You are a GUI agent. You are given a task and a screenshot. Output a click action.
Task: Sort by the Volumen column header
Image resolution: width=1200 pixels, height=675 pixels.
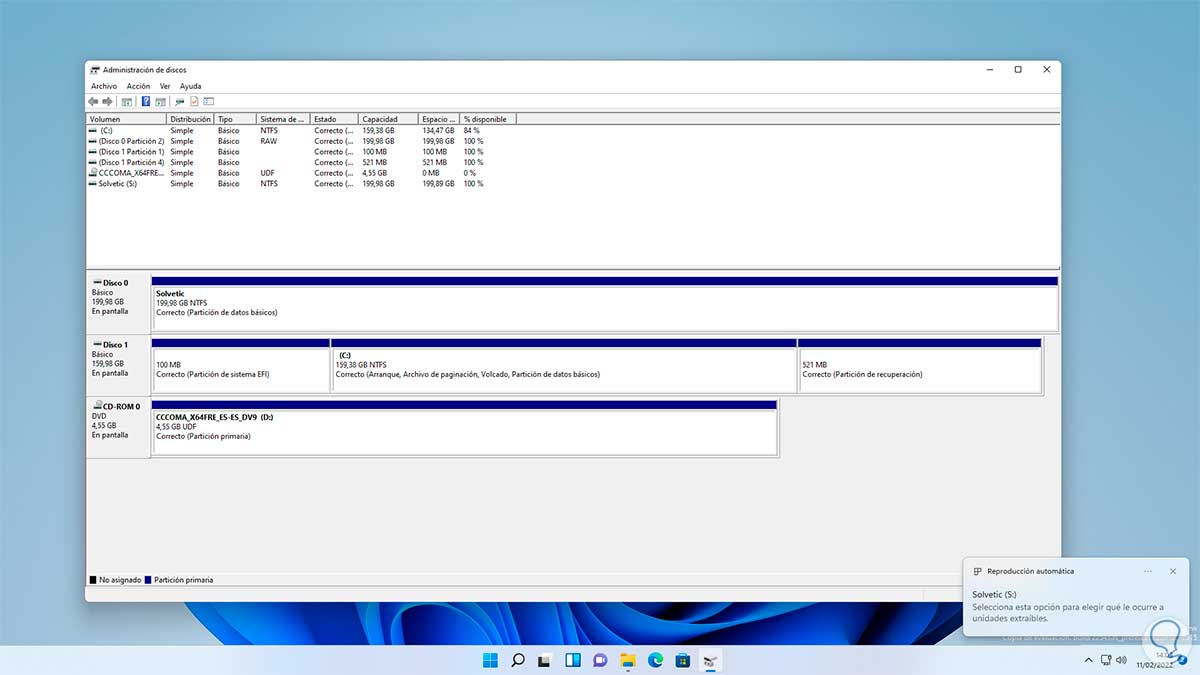tap(126, 119)
